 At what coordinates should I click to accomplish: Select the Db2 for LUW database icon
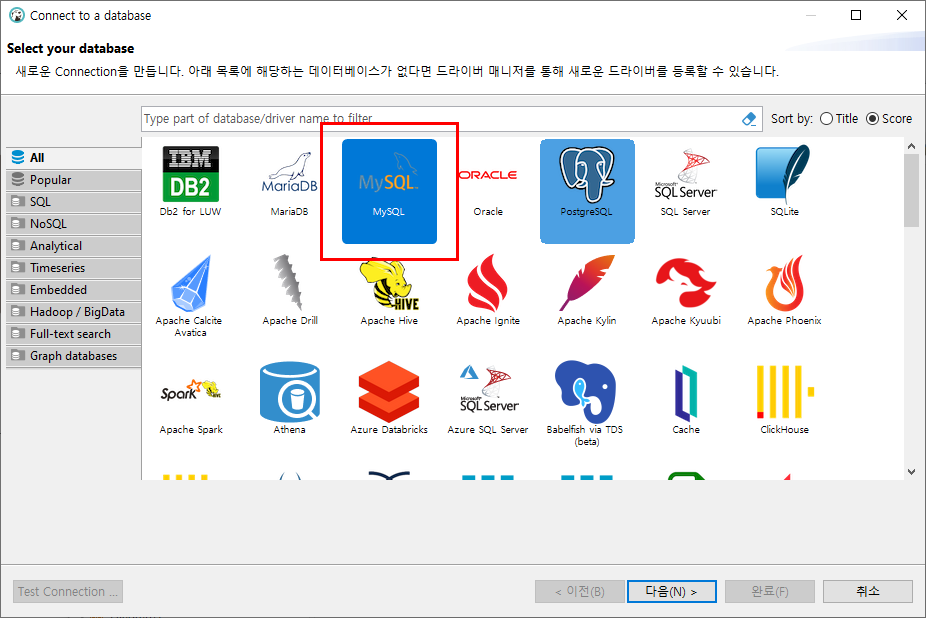tap(190, 175)
